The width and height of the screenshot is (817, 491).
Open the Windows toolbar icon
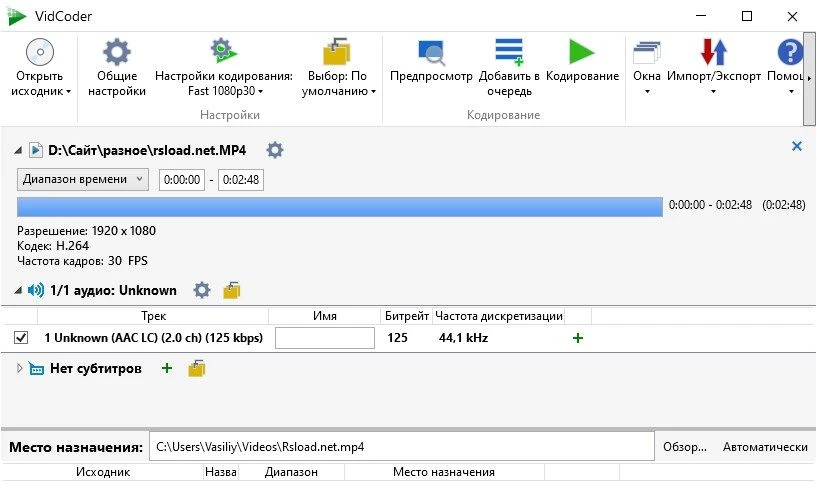pos(647,52)
